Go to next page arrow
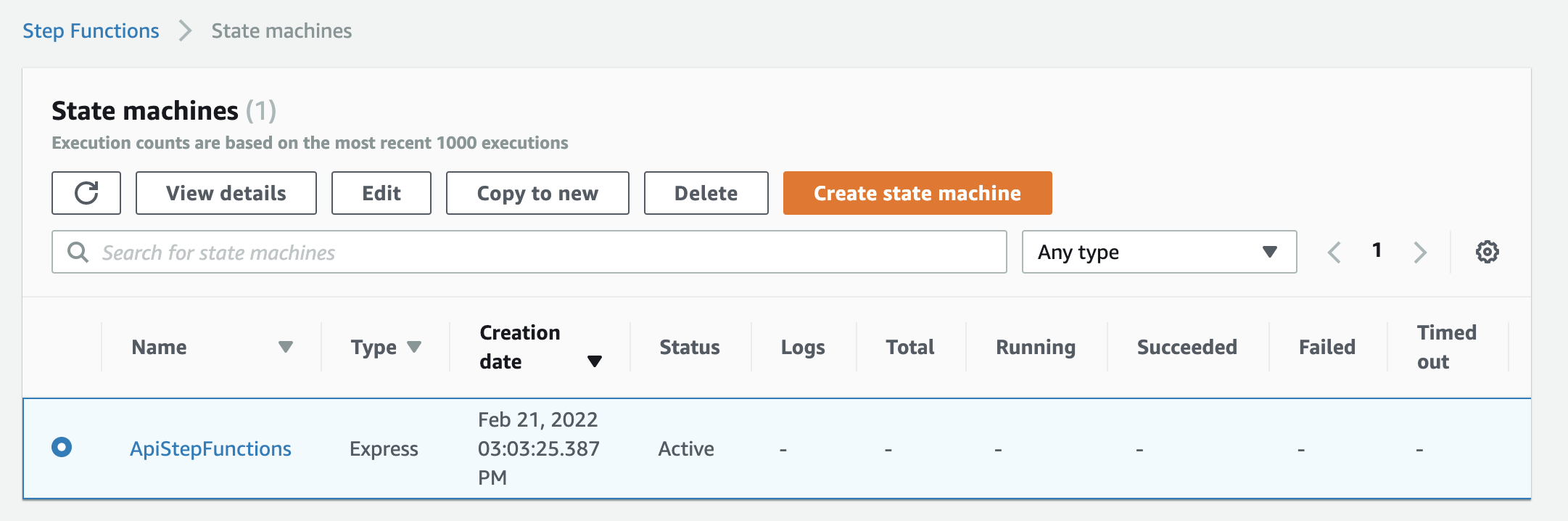 1420,252
